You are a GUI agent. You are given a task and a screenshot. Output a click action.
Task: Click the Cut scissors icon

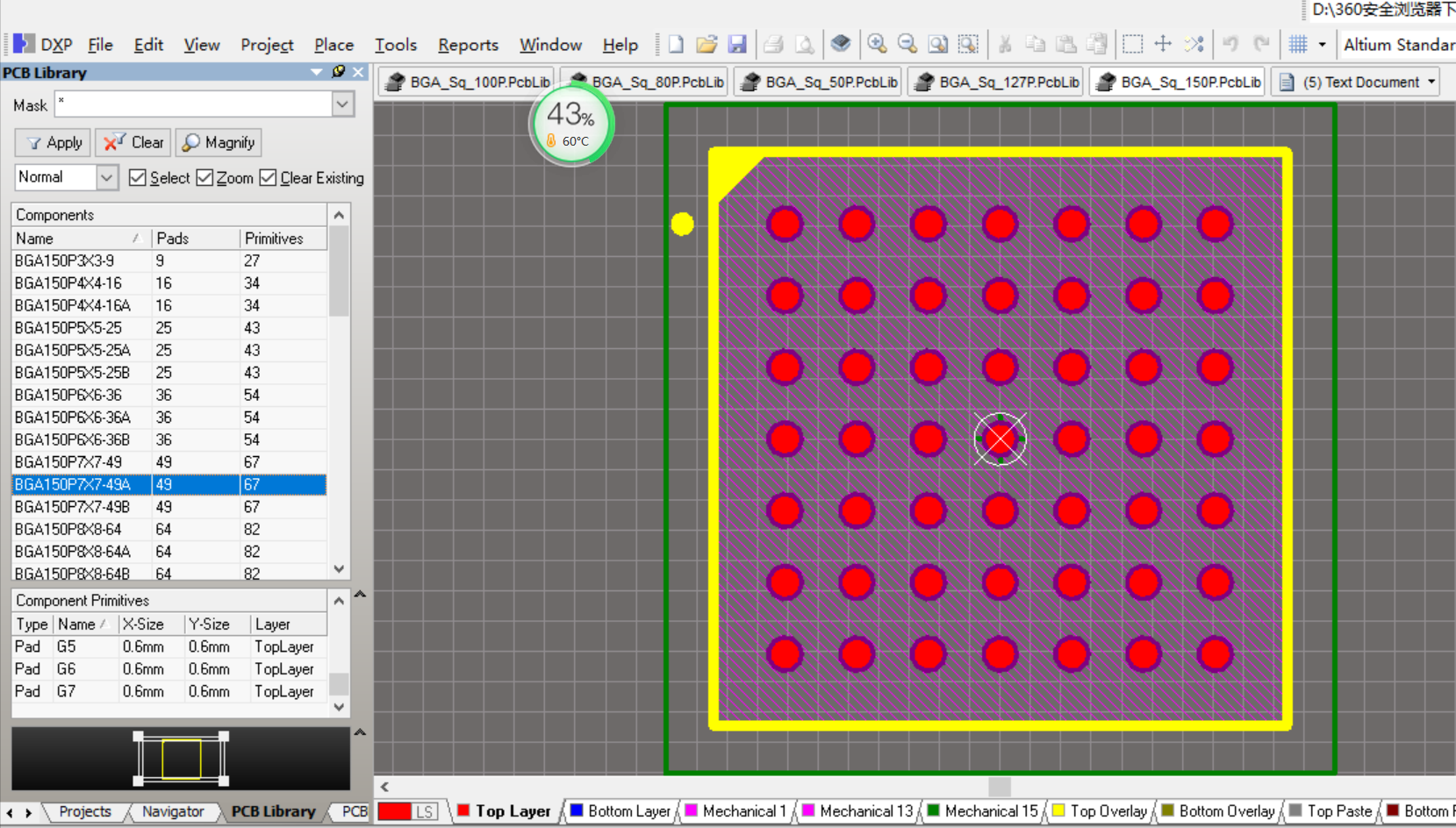click(x=1005, y=44)
